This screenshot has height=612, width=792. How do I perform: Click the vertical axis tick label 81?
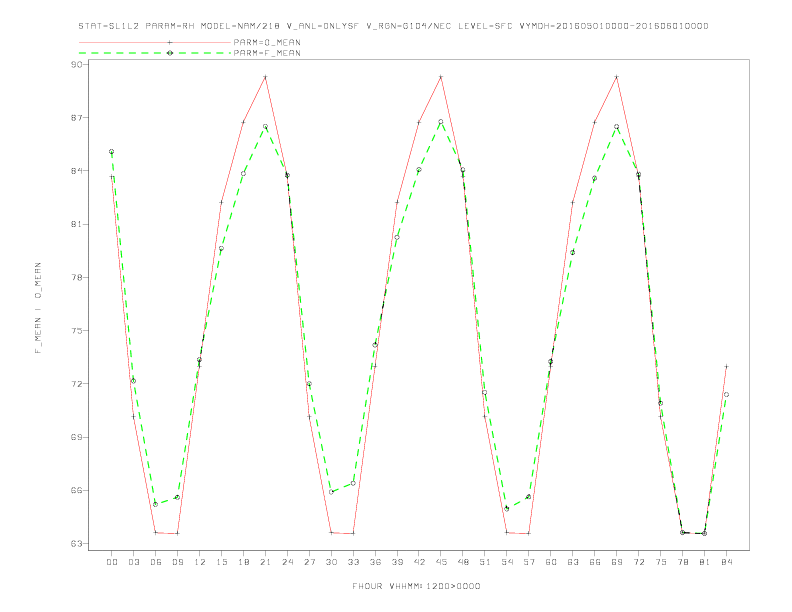tap(77, 224)
